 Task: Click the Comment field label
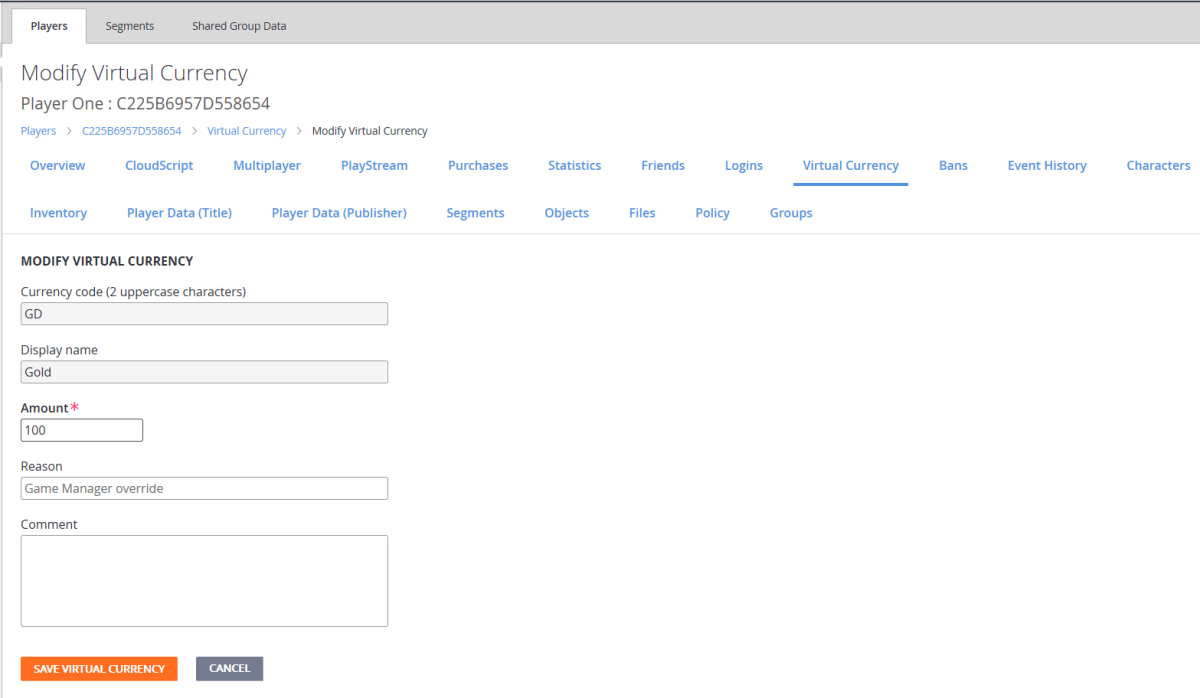click(x=49, y=524)
